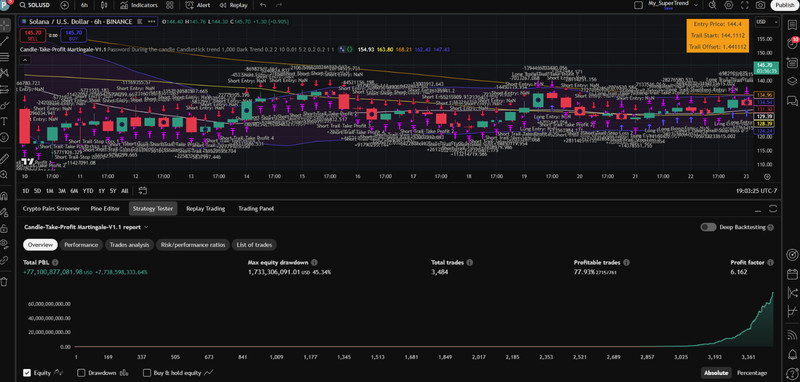The image size is (800, 382).
Task: Add a symbol to compare with plus icon
Action: 64,5
